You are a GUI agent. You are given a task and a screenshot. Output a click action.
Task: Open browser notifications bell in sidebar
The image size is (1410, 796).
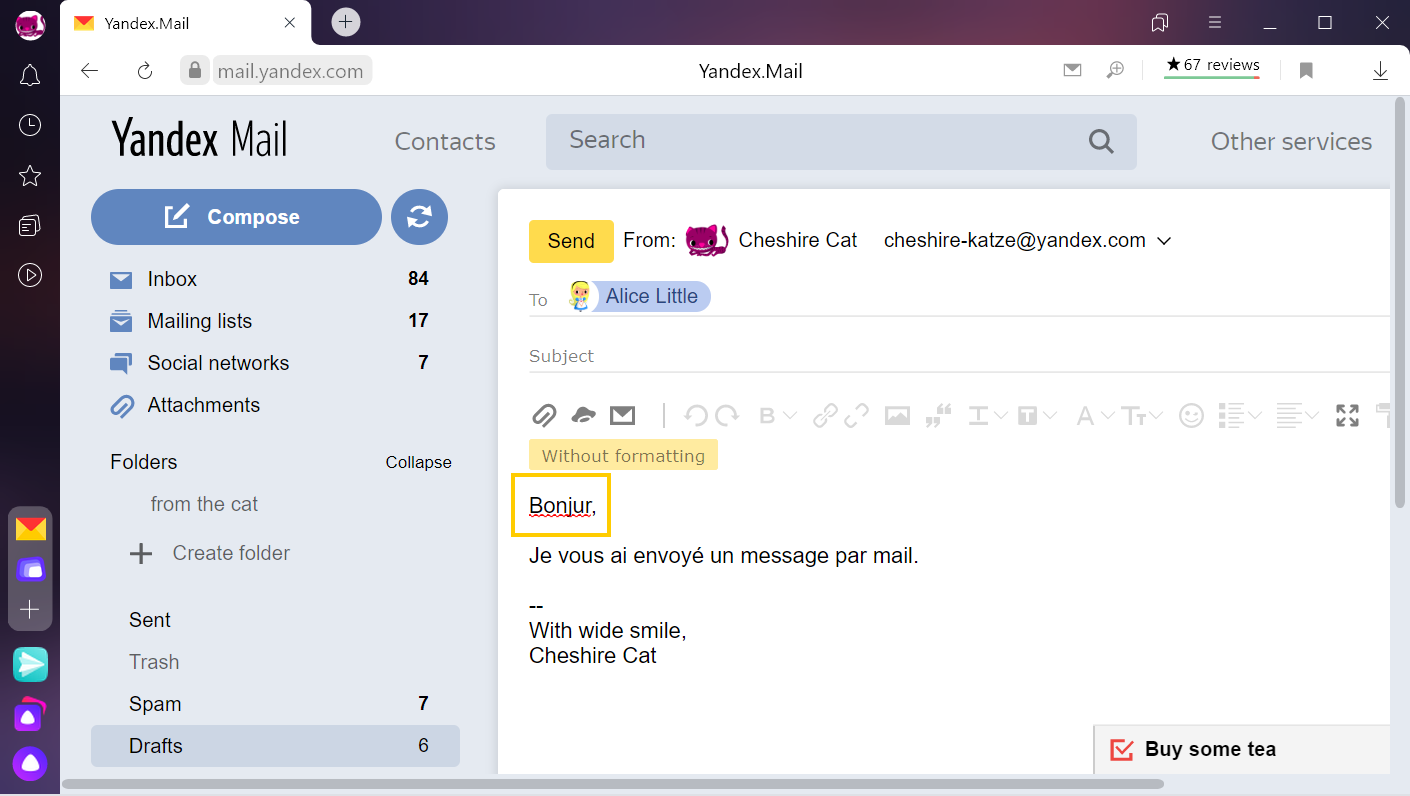coord(30,76)
